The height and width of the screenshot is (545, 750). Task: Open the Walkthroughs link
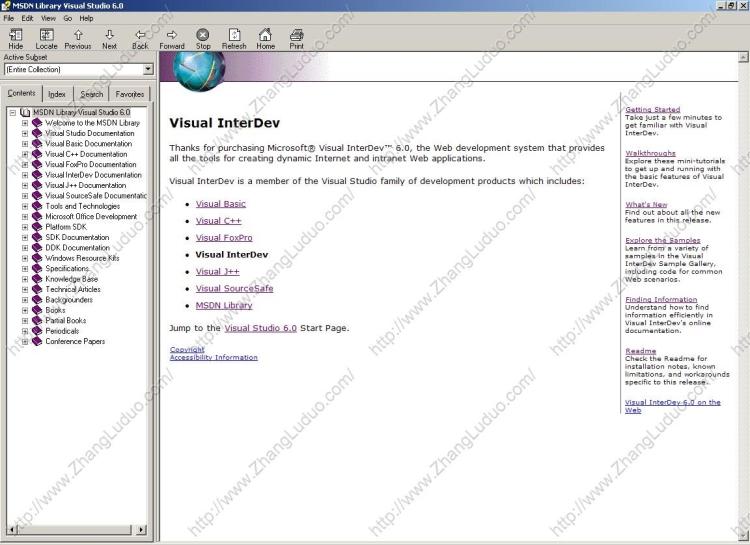651,153
